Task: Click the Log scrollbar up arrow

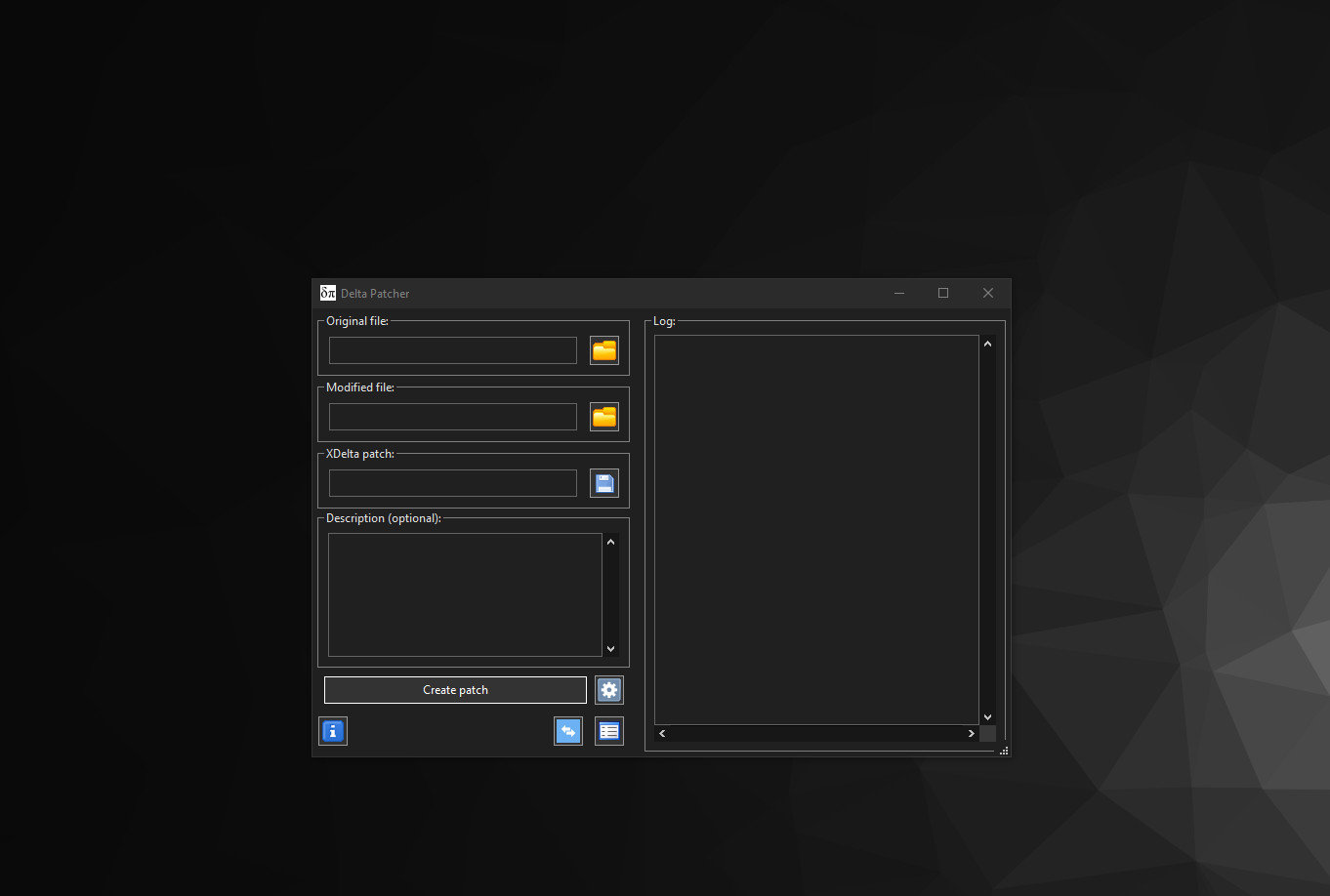Action: (x=987, y=342)
